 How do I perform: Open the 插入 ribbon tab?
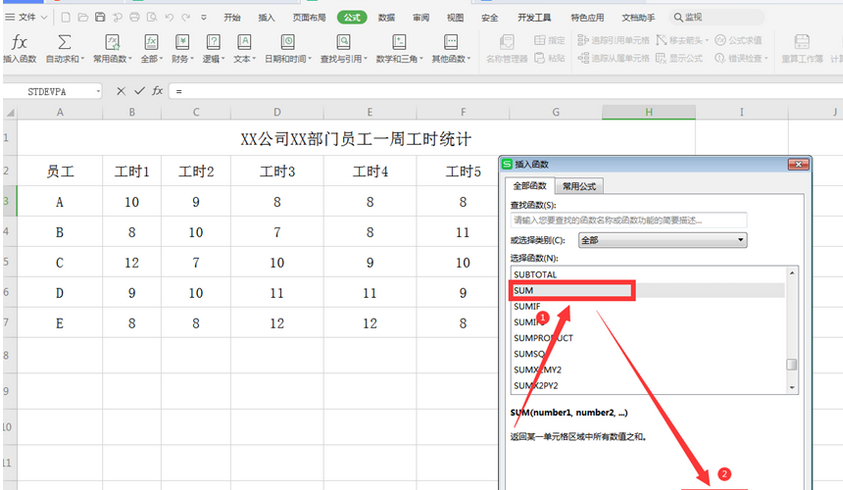point(266,18)
